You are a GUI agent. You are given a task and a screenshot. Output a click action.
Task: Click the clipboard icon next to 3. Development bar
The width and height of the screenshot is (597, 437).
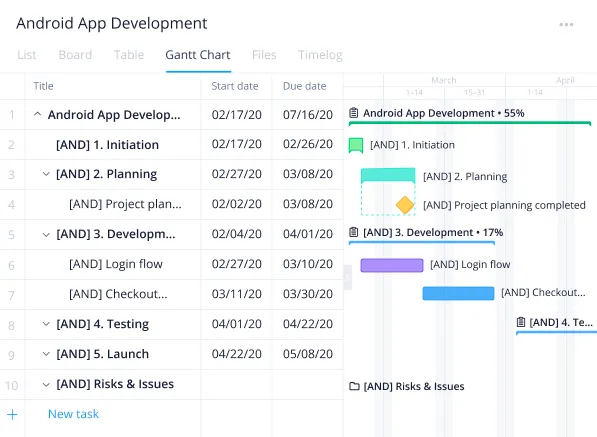(354, 232)
